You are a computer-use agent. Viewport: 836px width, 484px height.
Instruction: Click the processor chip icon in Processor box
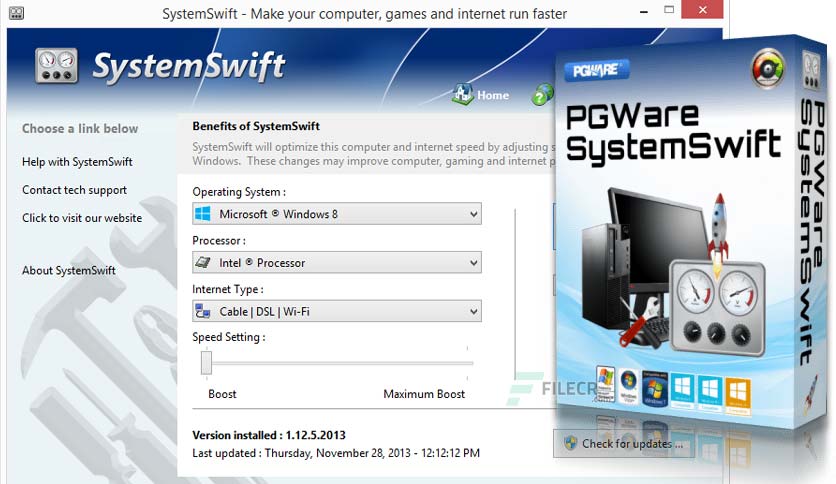point(203,262)
